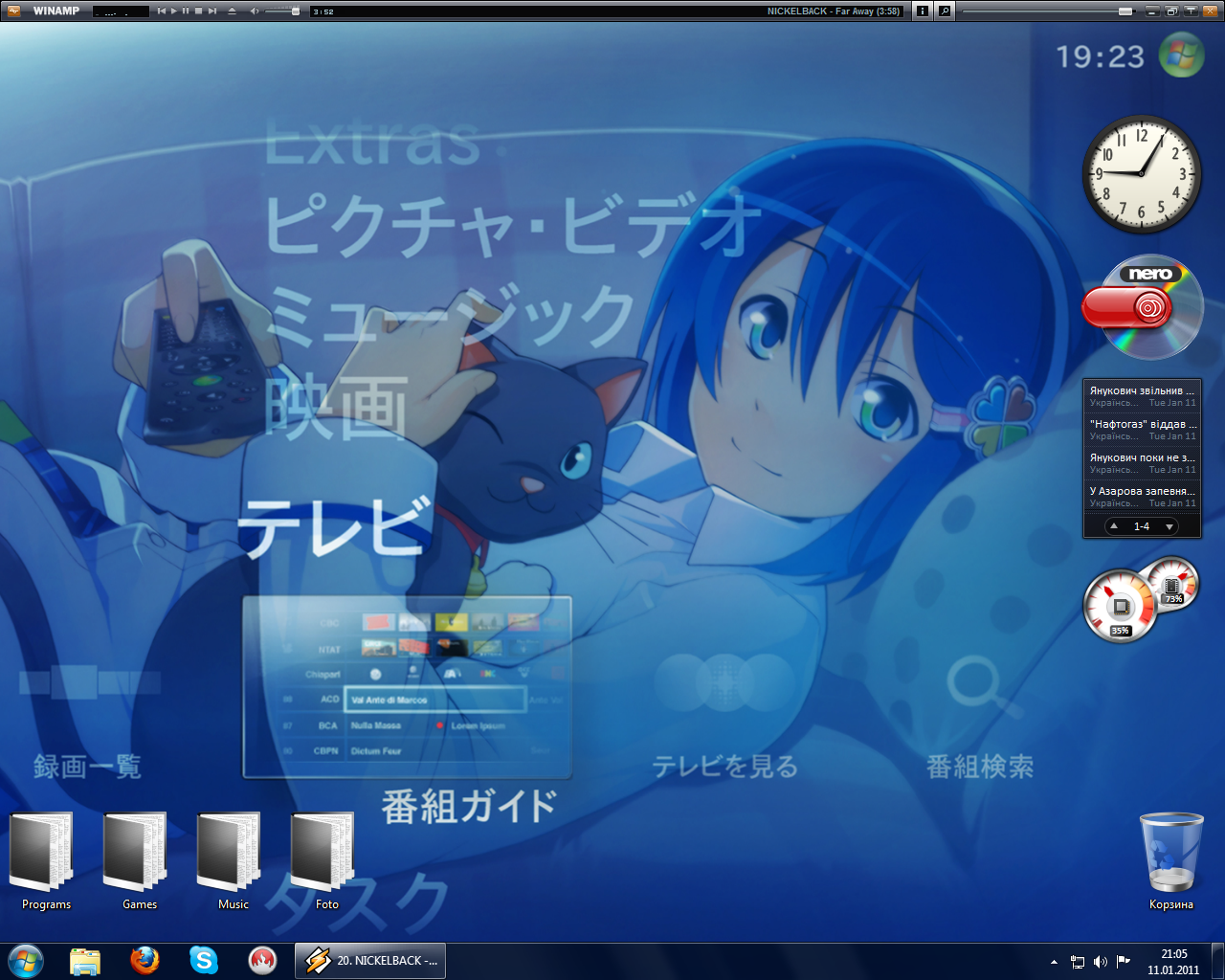Image resolution: width=1225 pixels, height=980 pixels.
Task: Open the system volume icon in the tray
Action: [x=1101, y=962]
